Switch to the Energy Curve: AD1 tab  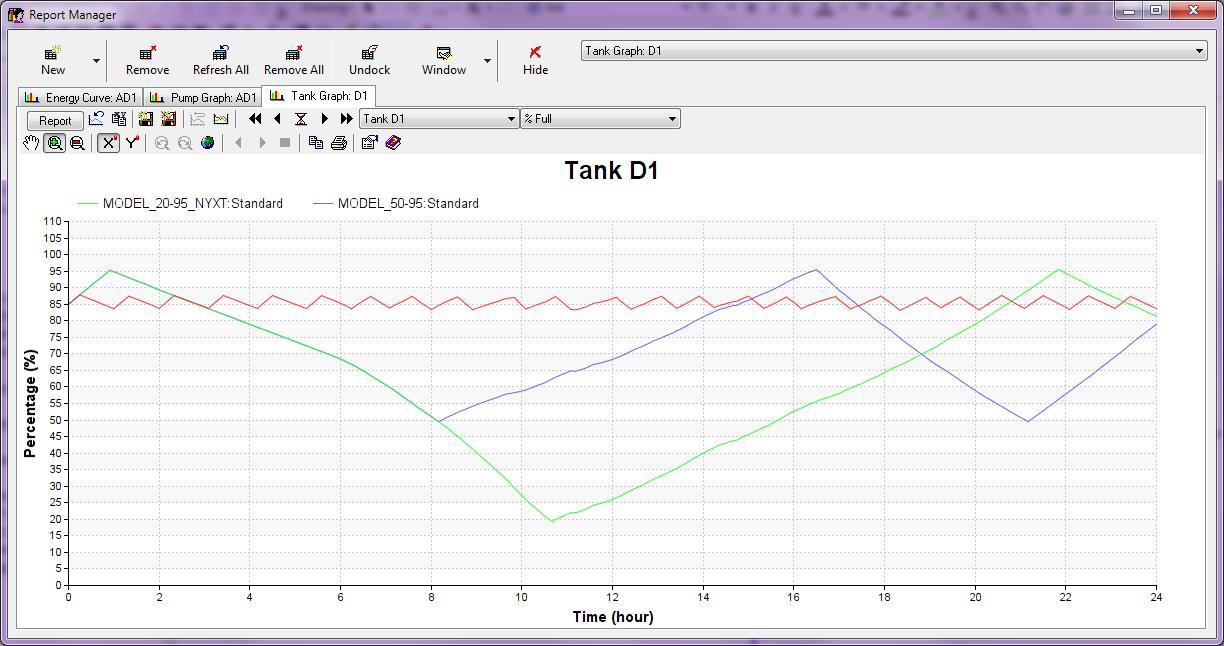81,98
